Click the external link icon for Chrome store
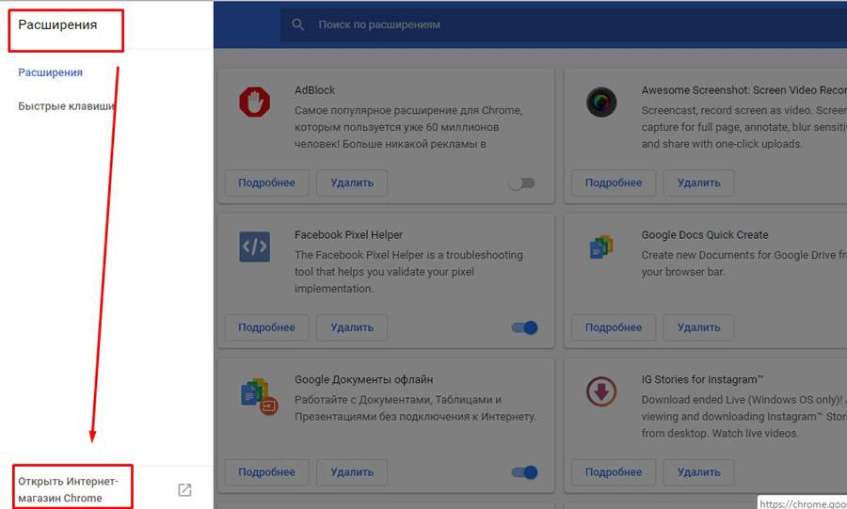 point(184,490)
